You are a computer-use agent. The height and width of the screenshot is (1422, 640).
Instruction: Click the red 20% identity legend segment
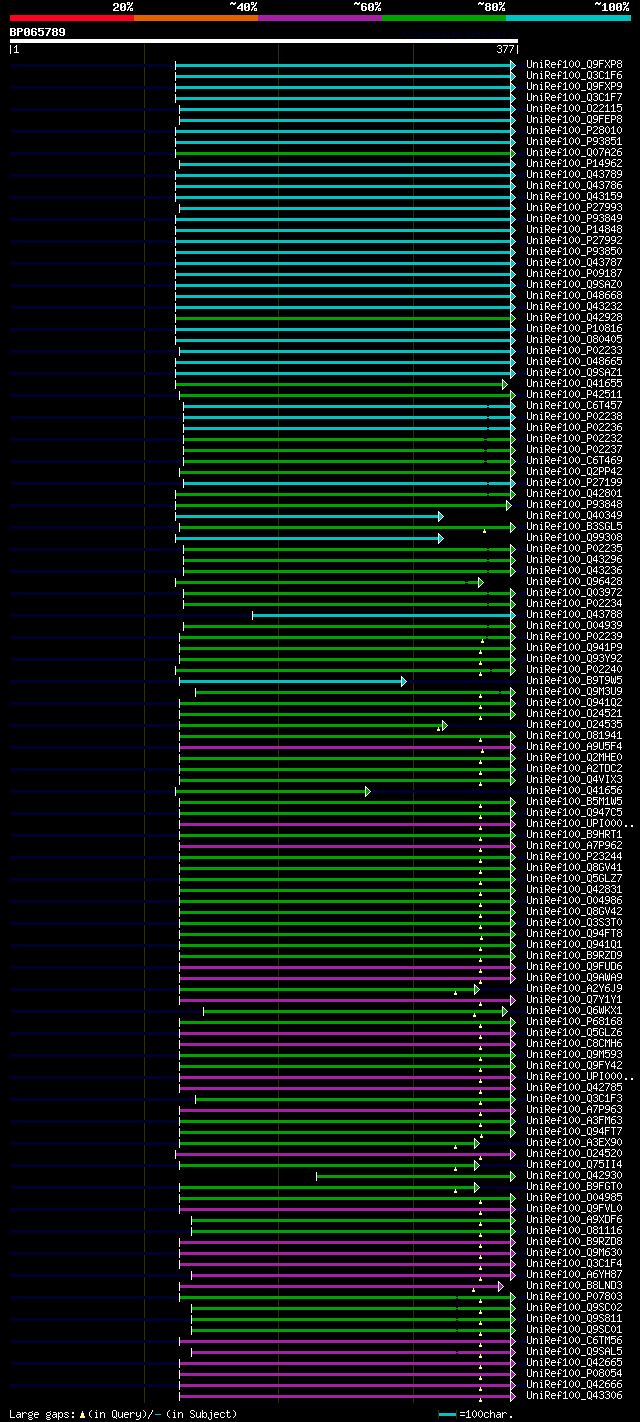point(71,18)
